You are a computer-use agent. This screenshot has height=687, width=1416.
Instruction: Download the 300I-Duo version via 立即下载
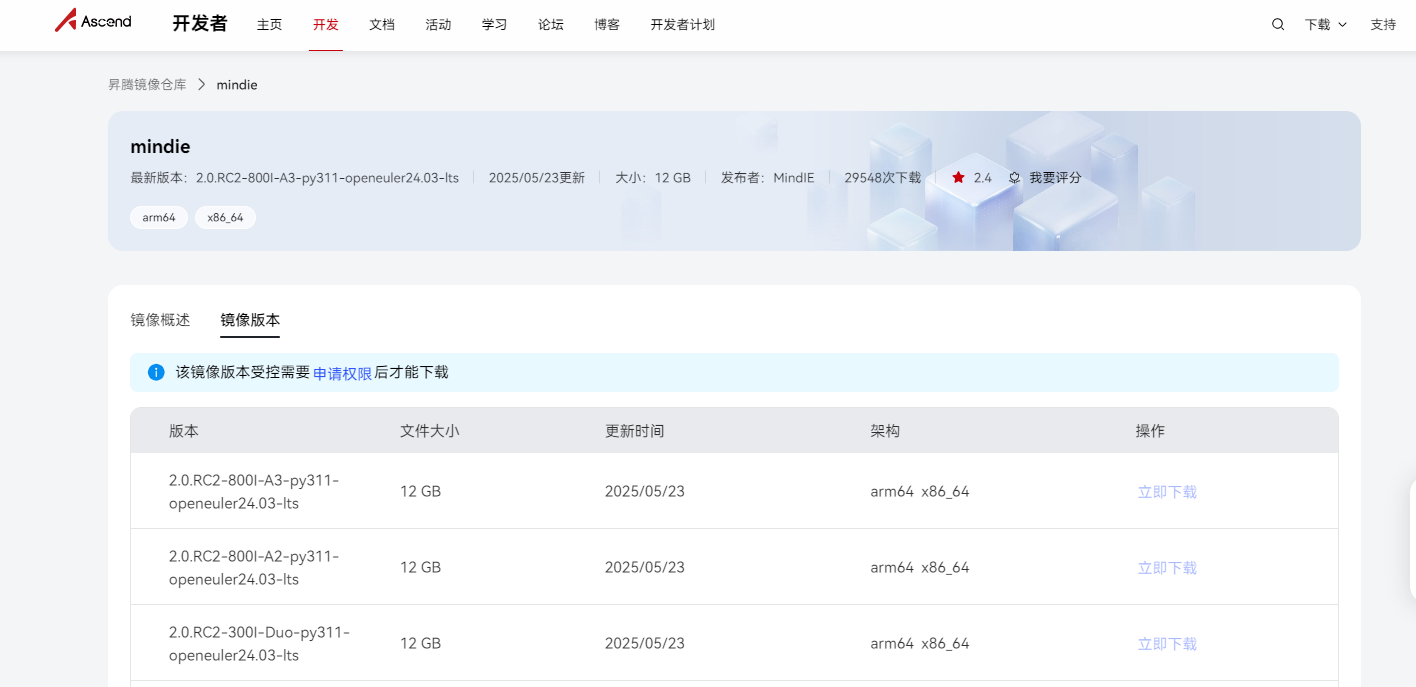(1167, 644)
